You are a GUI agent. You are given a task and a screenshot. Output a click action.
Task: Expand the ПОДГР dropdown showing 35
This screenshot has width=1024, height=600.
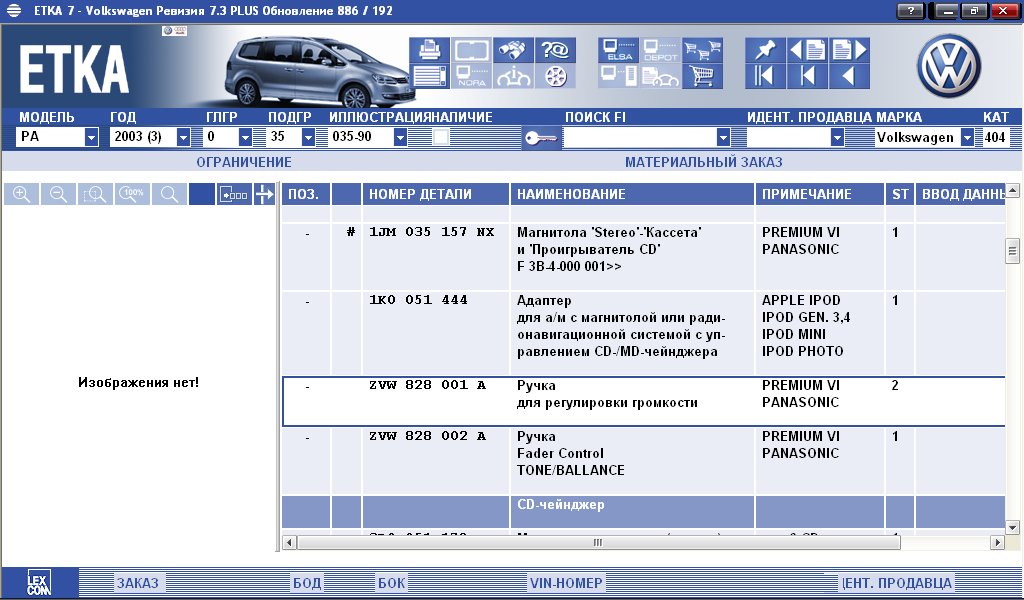point(308,137)
